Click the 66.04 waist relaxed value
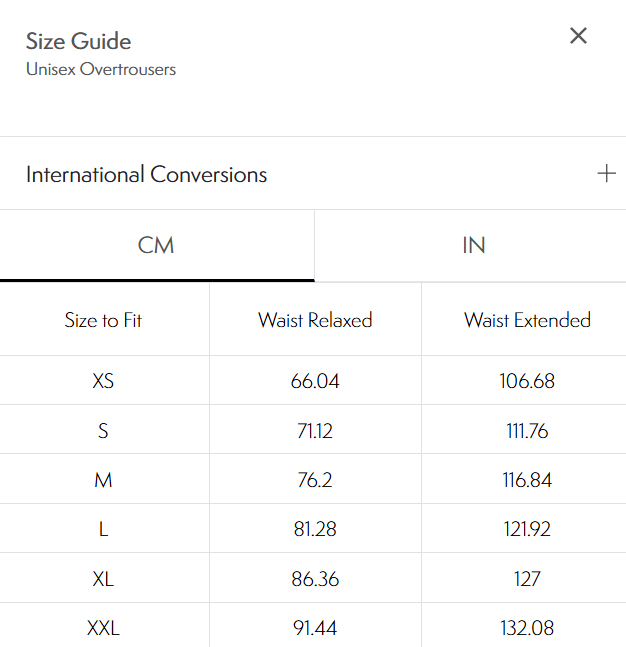626x647 pixels. [315, 381]
